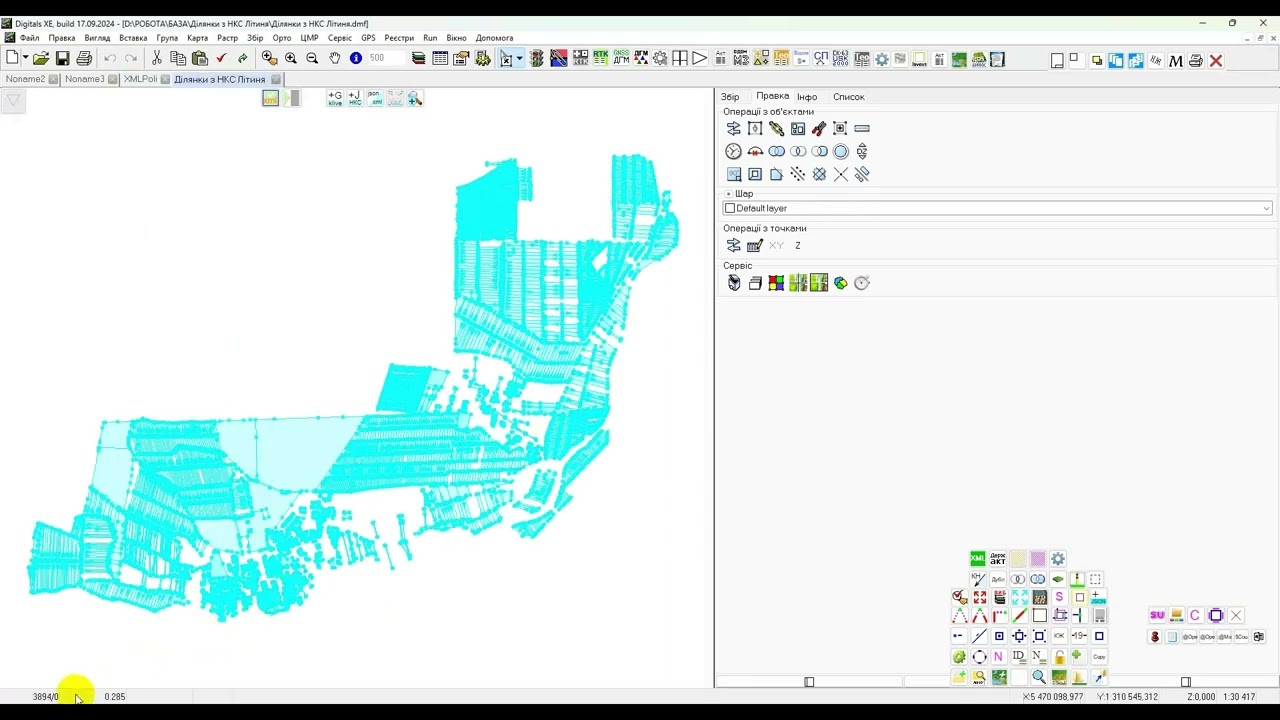Open dropdown arrow beside selection cursor tool

(519, 59)
